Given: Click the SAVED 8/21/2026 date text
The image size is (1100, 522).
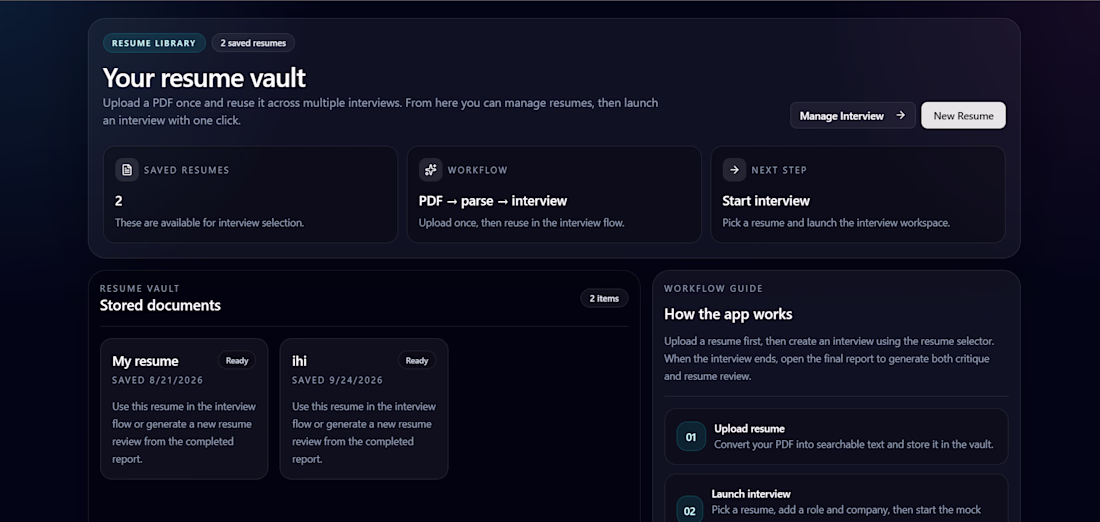Looking at the screenshot, I should 158,380.
